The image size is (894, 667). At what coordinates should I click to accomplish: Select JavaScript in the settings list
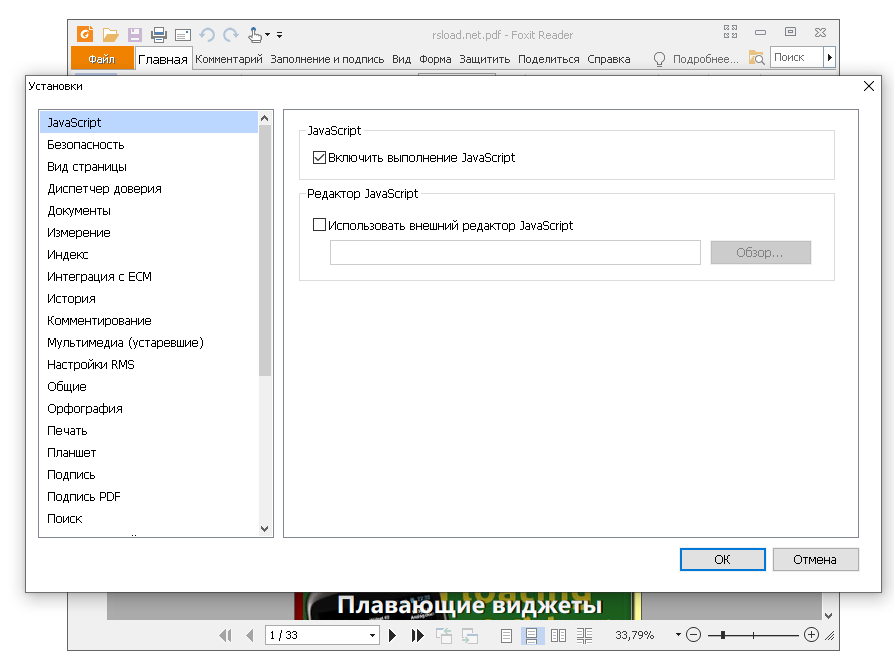click(x=149, y=123)
